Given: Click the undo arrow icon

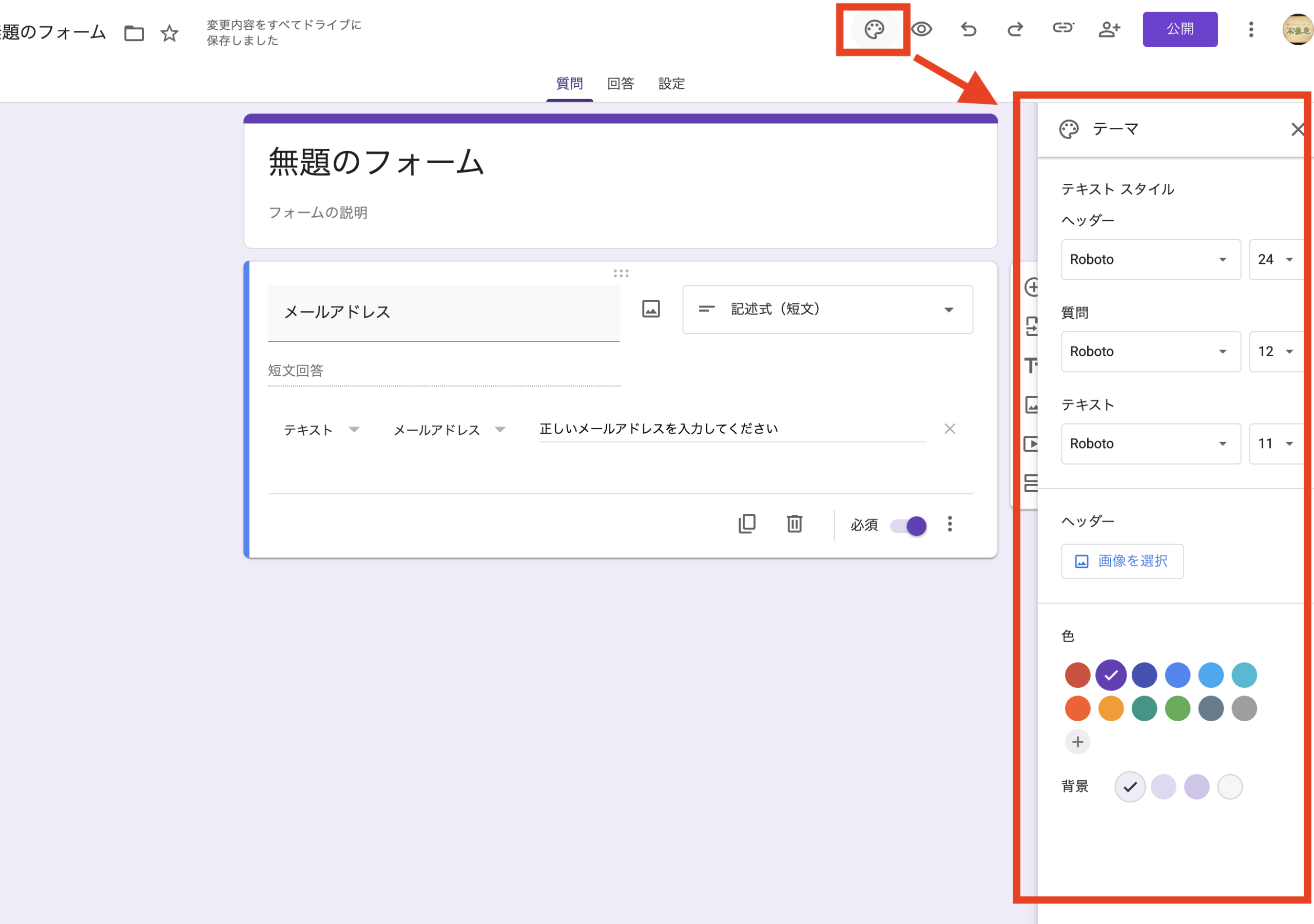Looking at the screenshot, I should 969,29.
